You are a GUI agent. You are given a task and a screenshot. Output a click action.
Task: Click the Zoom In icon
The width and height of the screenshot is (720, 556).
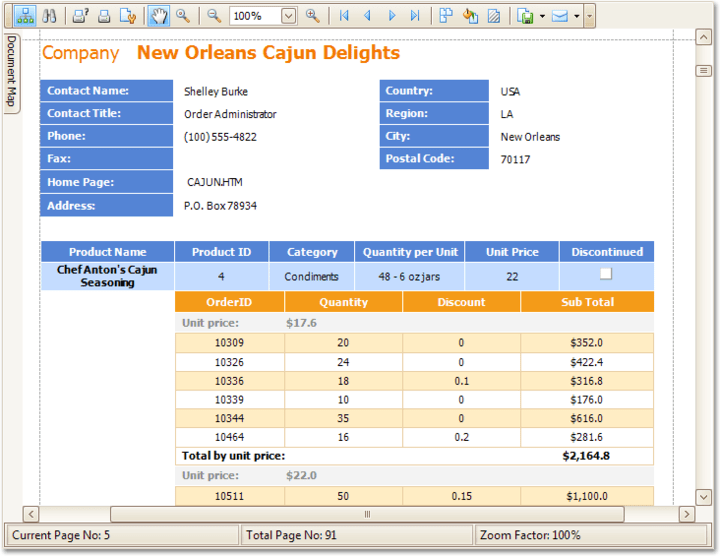pyautogui.click(x=313, y=16)
